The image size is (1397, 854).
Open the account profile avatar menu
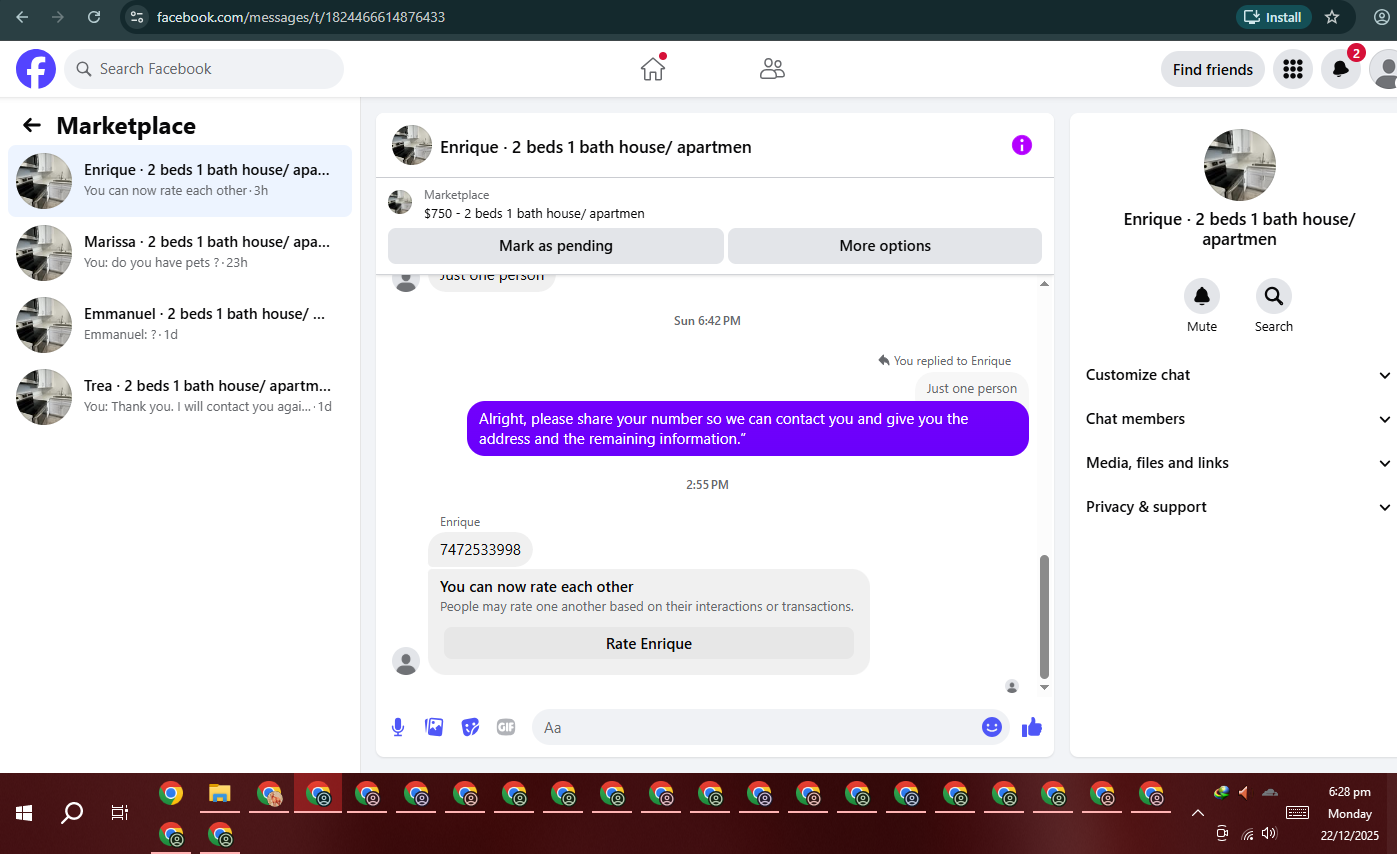point(1384,69)
